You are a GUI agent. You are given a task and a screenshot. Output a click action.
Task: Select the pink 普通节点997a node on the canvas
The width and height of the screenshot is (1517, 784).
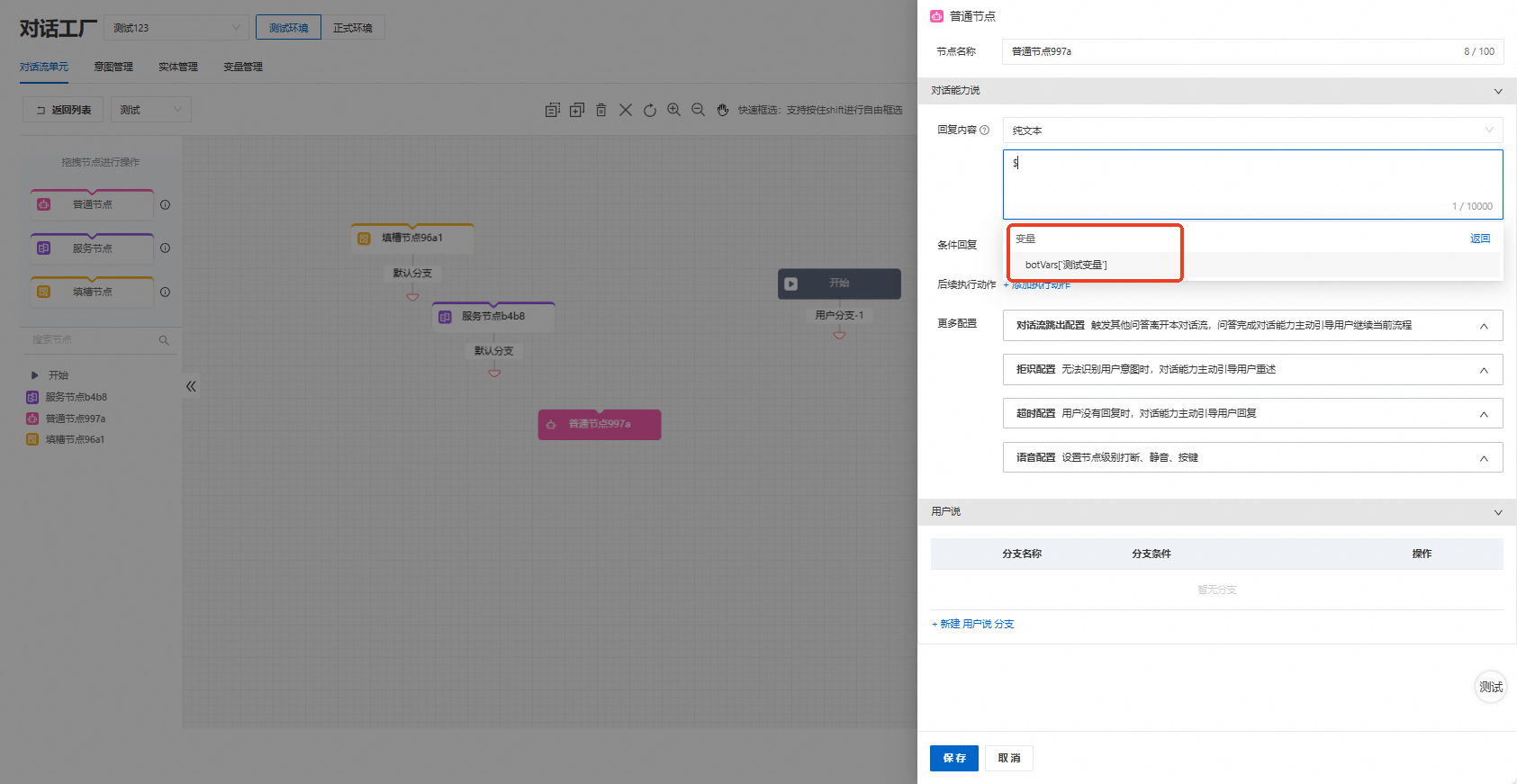coord(600,424)
